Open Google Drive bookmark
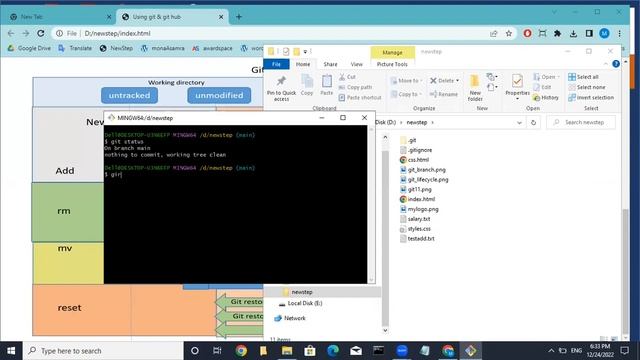Image resolution: width=640 pixels, height=360 pixels. pyautogui.click(x=29, y=48)
